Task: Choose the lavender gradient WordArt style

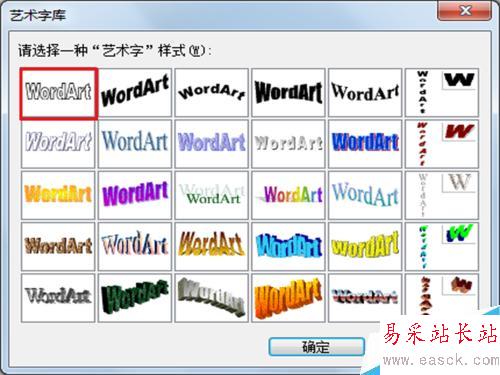Action: tap(212, 144)
